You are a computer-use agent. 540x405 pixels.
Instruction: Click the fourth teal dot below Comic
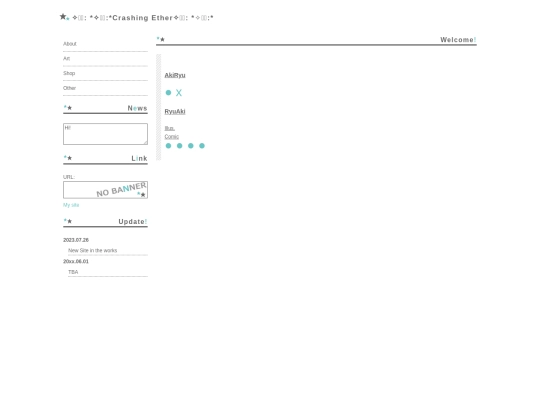pos(202,146)
